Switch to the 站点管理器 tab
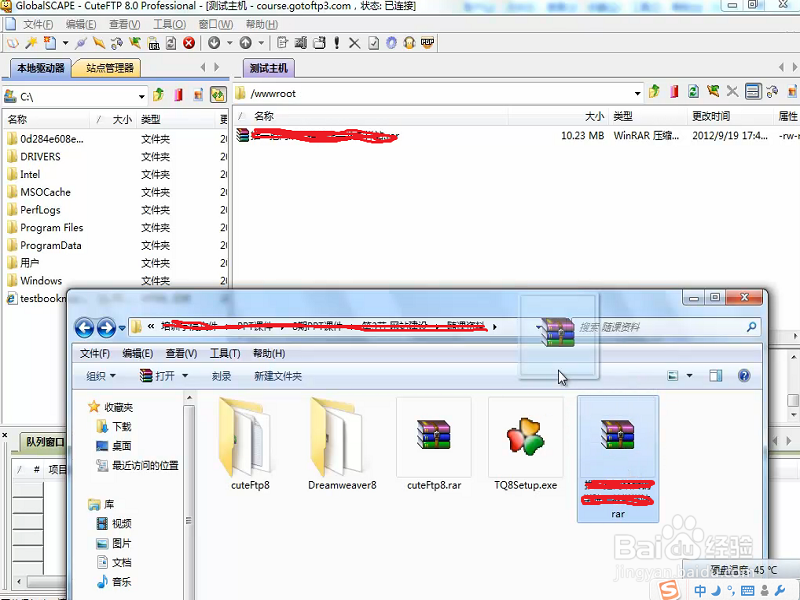 (x=108, y=68)
